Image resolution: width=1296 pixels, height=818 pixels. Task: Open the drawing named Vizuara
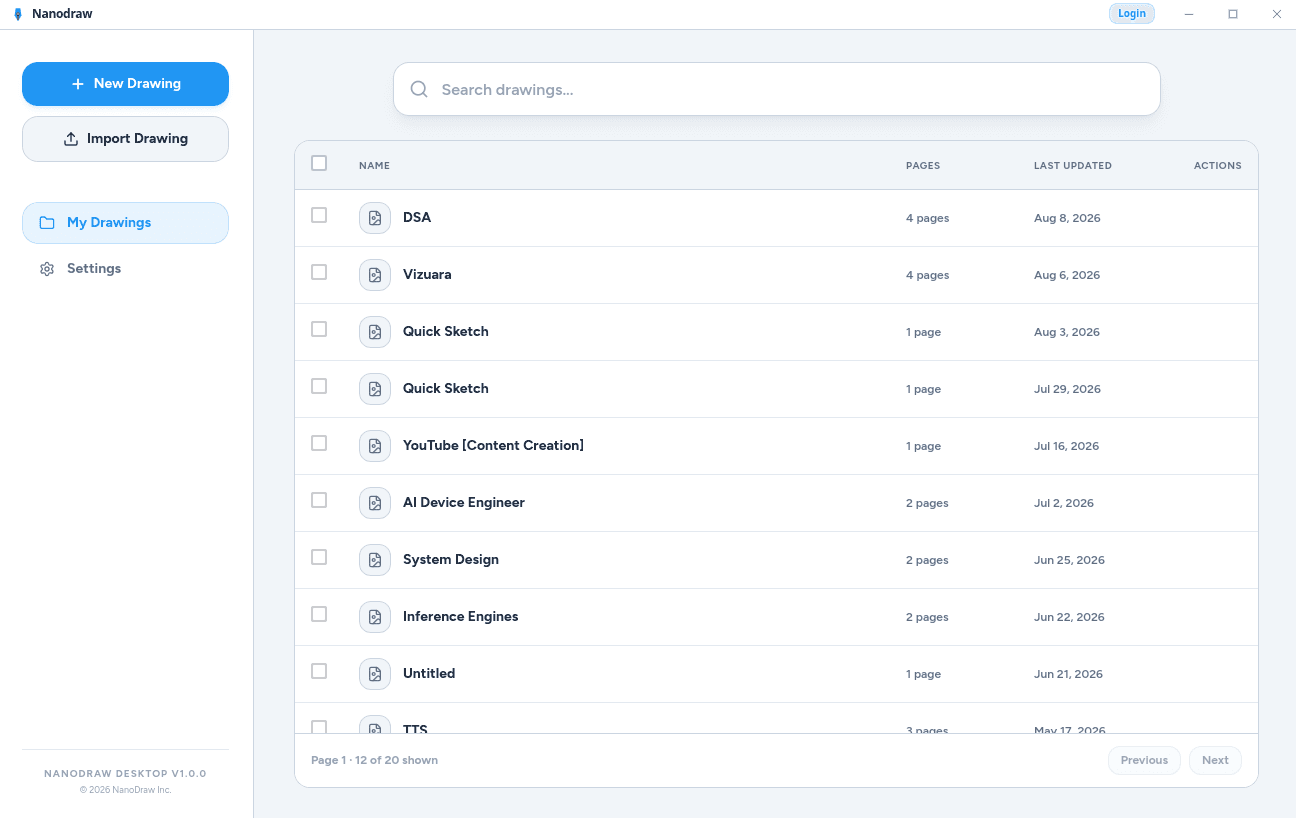427,275
